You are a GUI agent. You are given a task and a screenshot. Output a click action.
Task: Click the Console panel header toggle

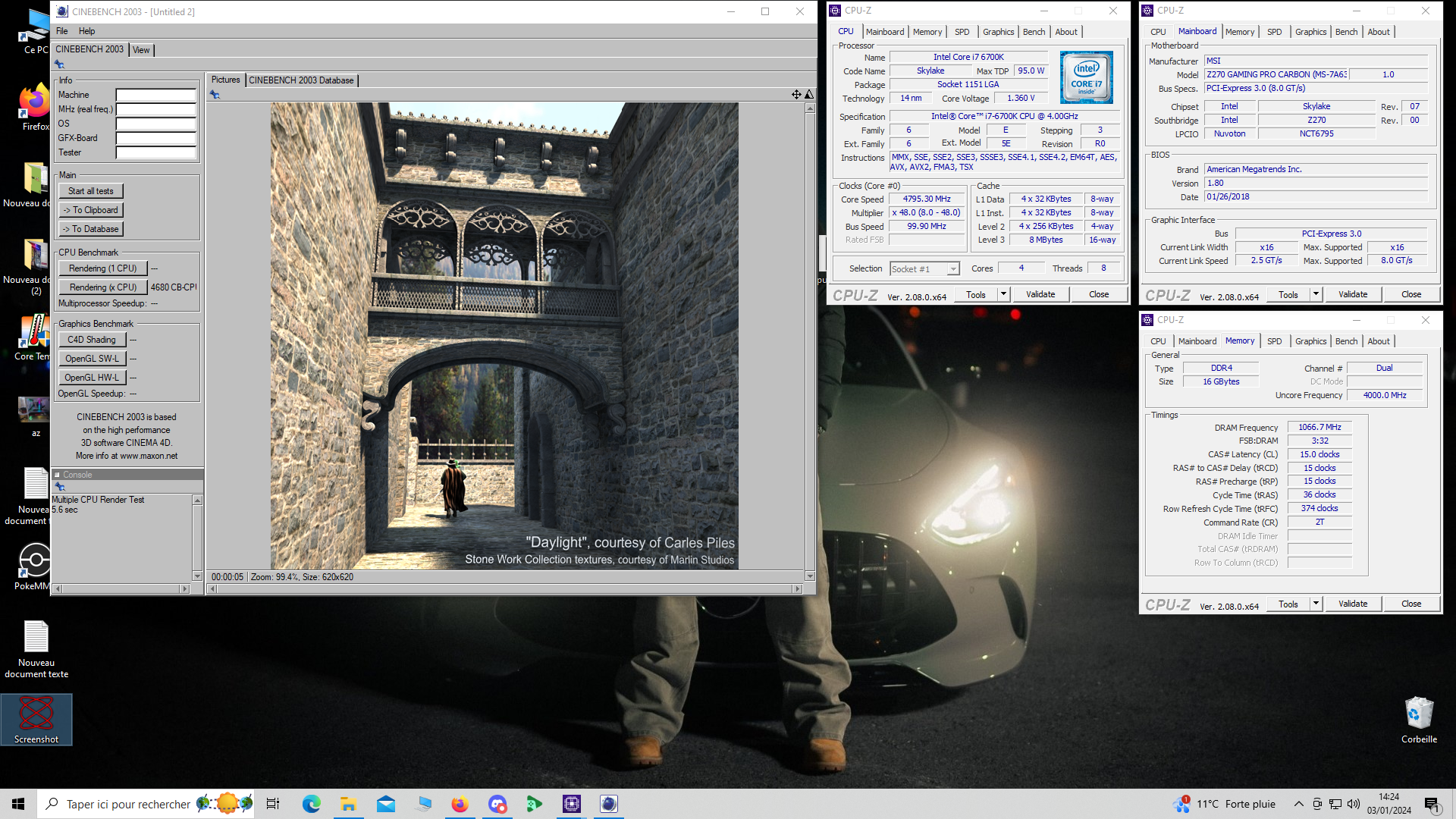pyautogui.click(x=57, y=475)
